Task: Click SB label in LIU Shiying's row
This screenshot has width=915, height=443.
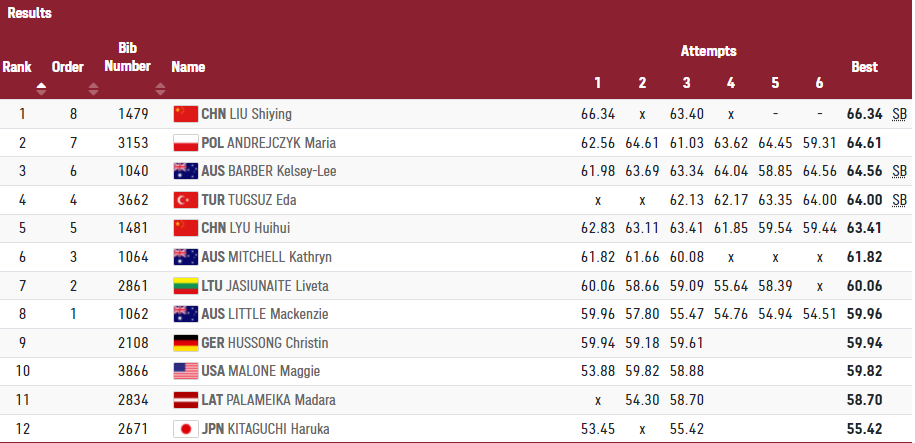Action: (x=899, y=114)
